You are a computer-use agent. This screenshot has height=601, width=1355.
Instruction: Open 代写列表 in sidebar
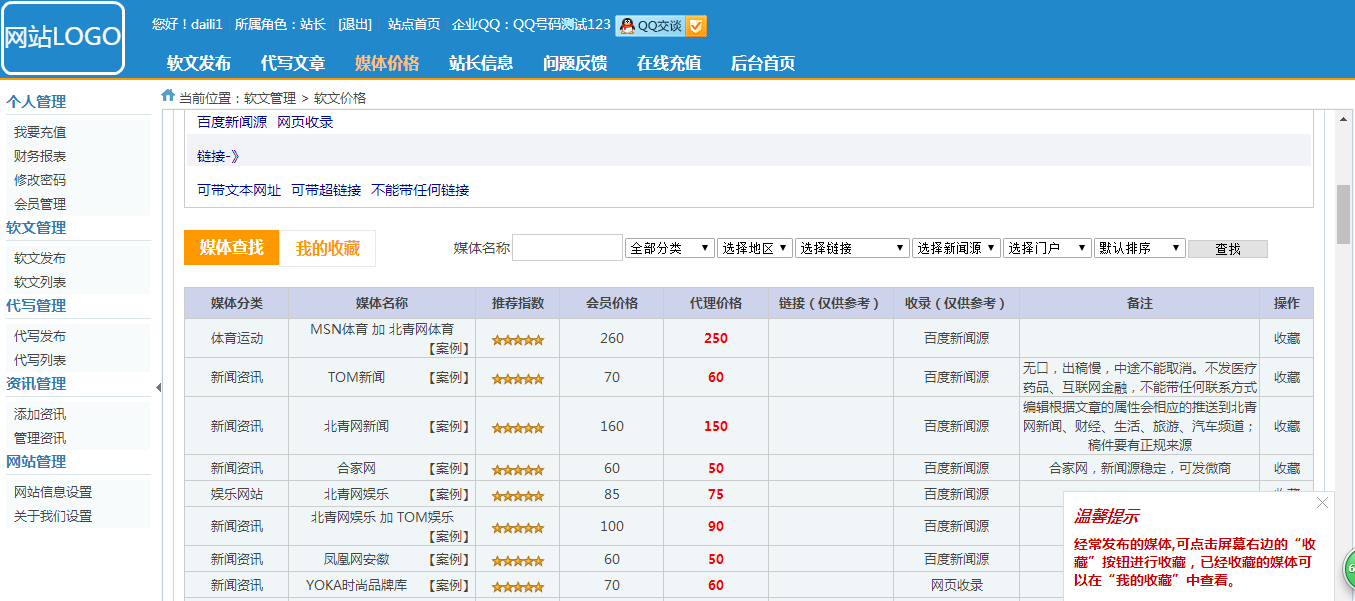40,360
